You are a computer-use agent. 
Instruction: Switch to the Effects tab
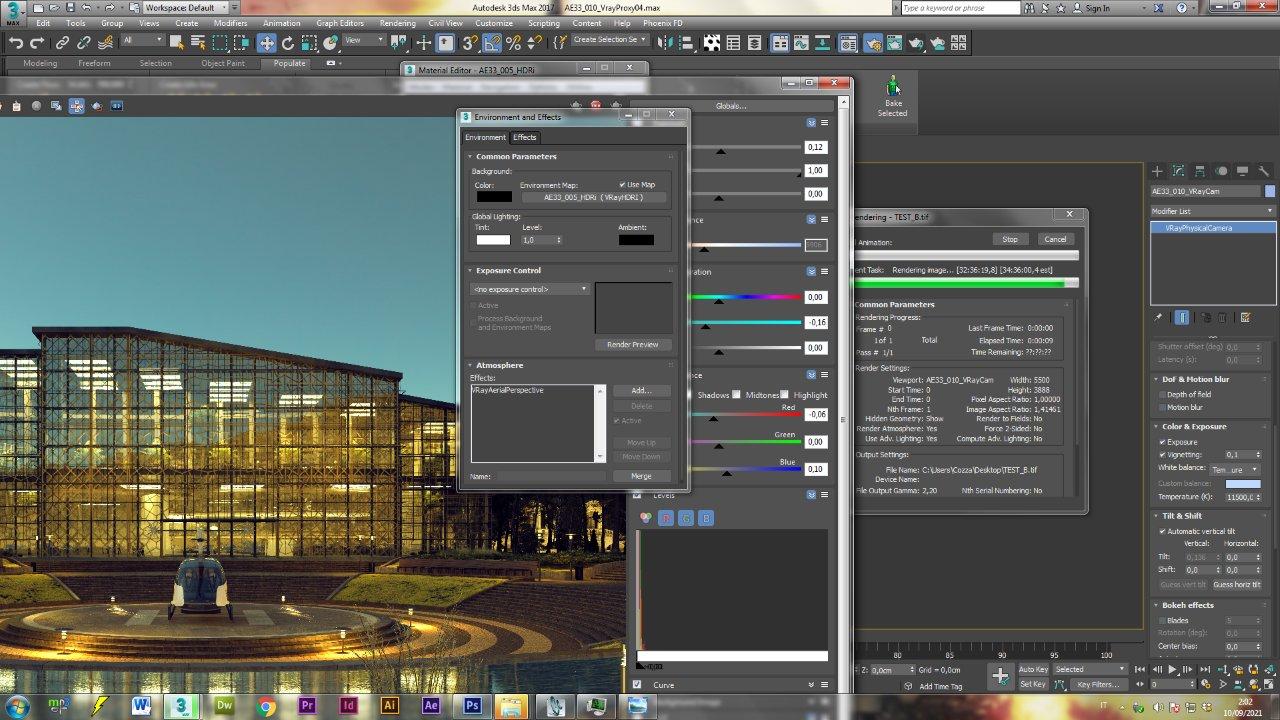point(525,137)
